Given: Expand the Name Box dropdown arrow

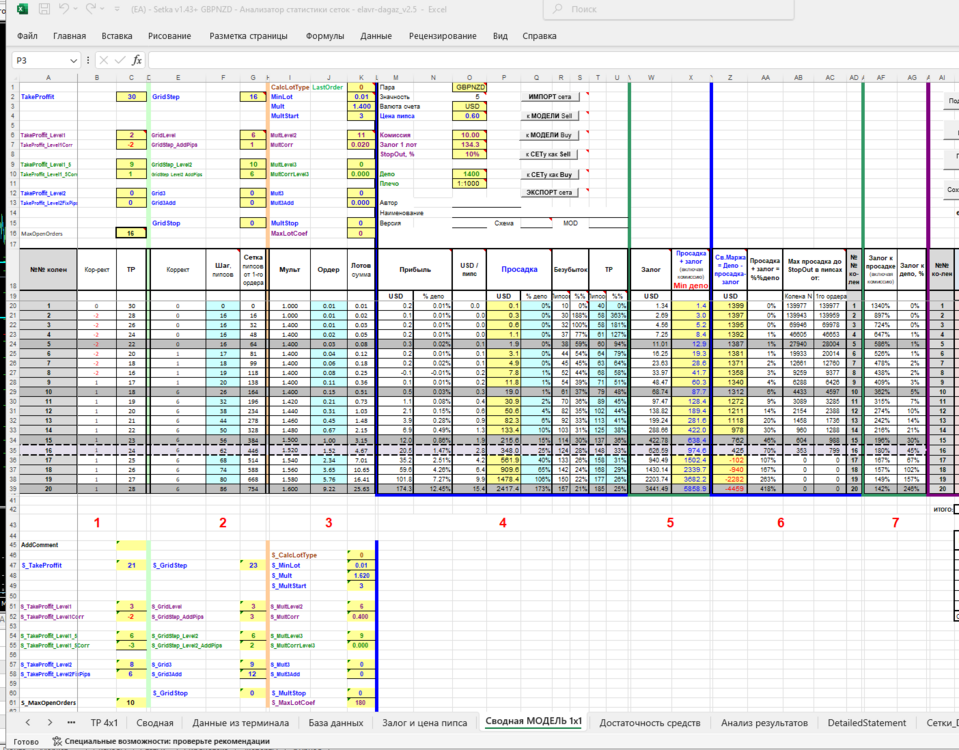Looking at the screenshot, I should 73,61.
